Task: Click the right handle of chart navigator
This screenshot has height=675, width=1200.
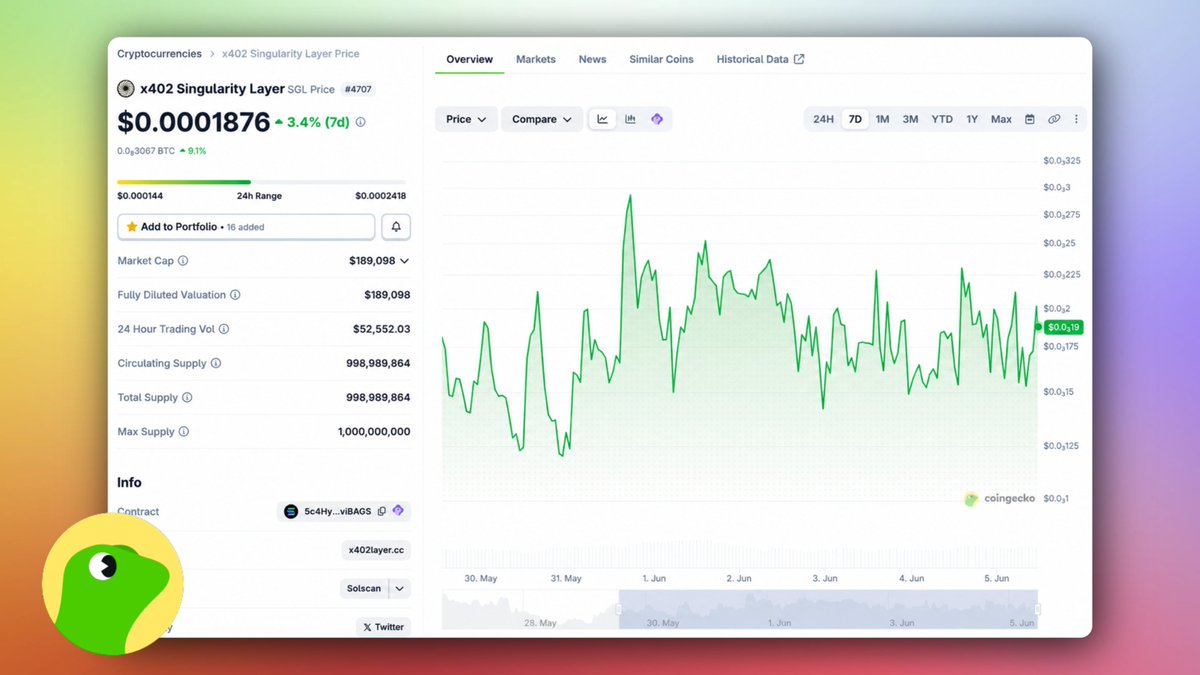Action: [1037, 609]
